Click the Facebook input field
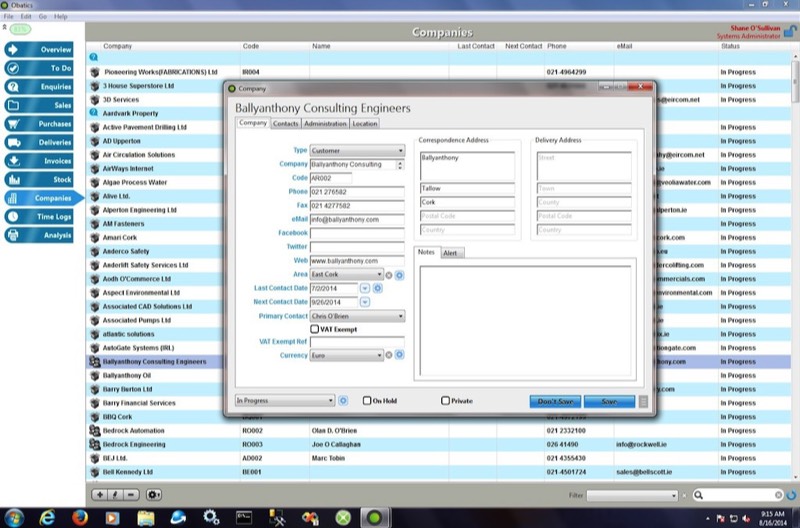 [357, 233]
